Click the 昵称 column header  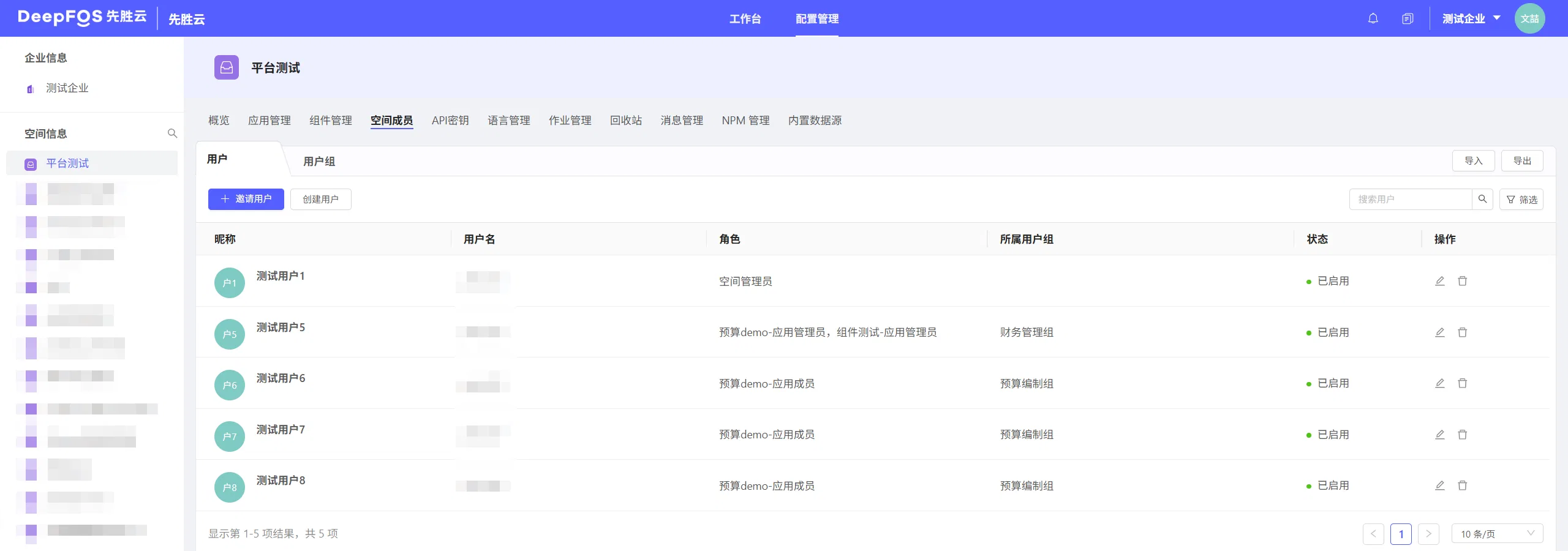coord(225,239)
